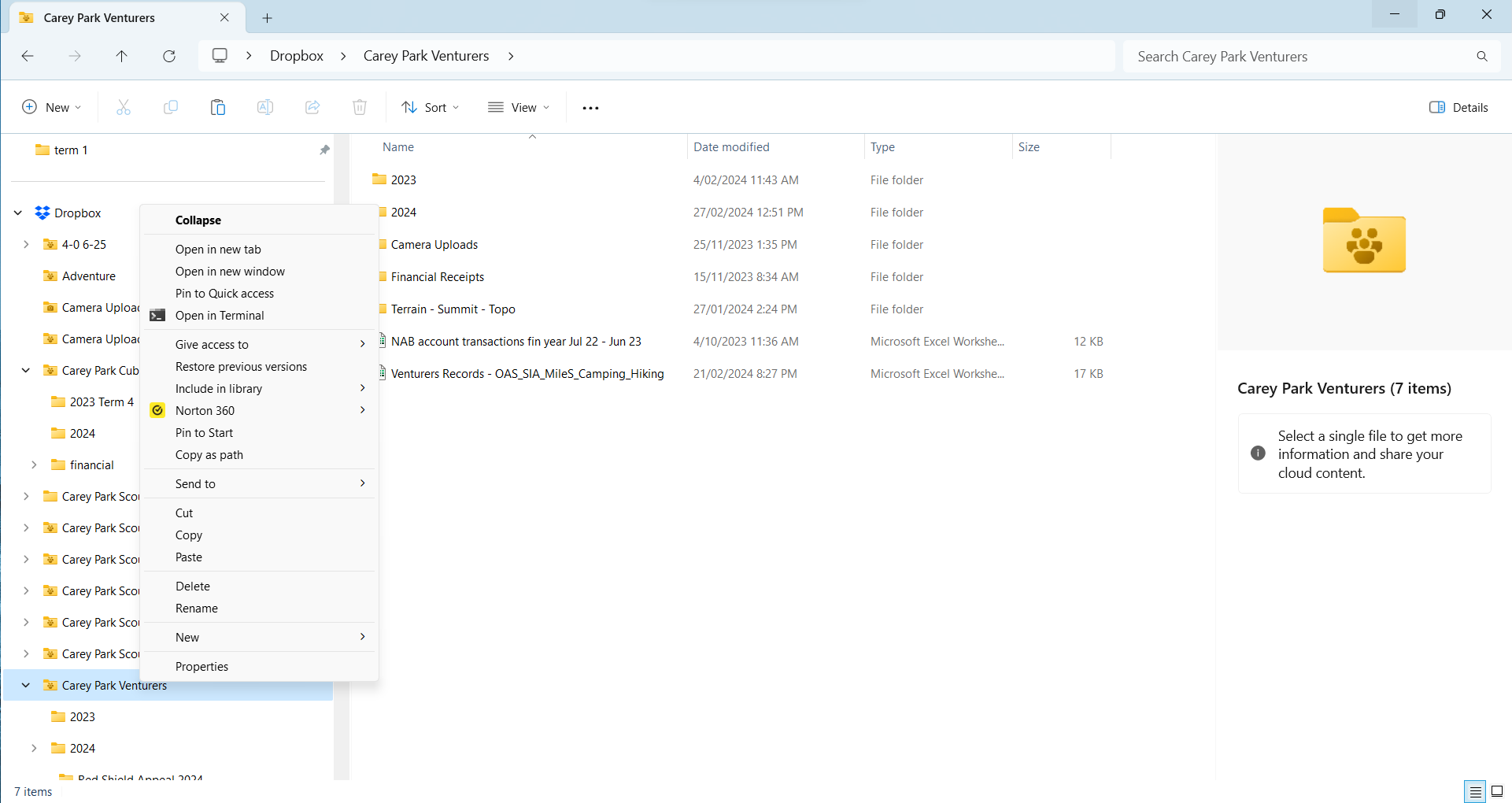
Task: Select Copy as path
Action: click(x=260, y=455)
